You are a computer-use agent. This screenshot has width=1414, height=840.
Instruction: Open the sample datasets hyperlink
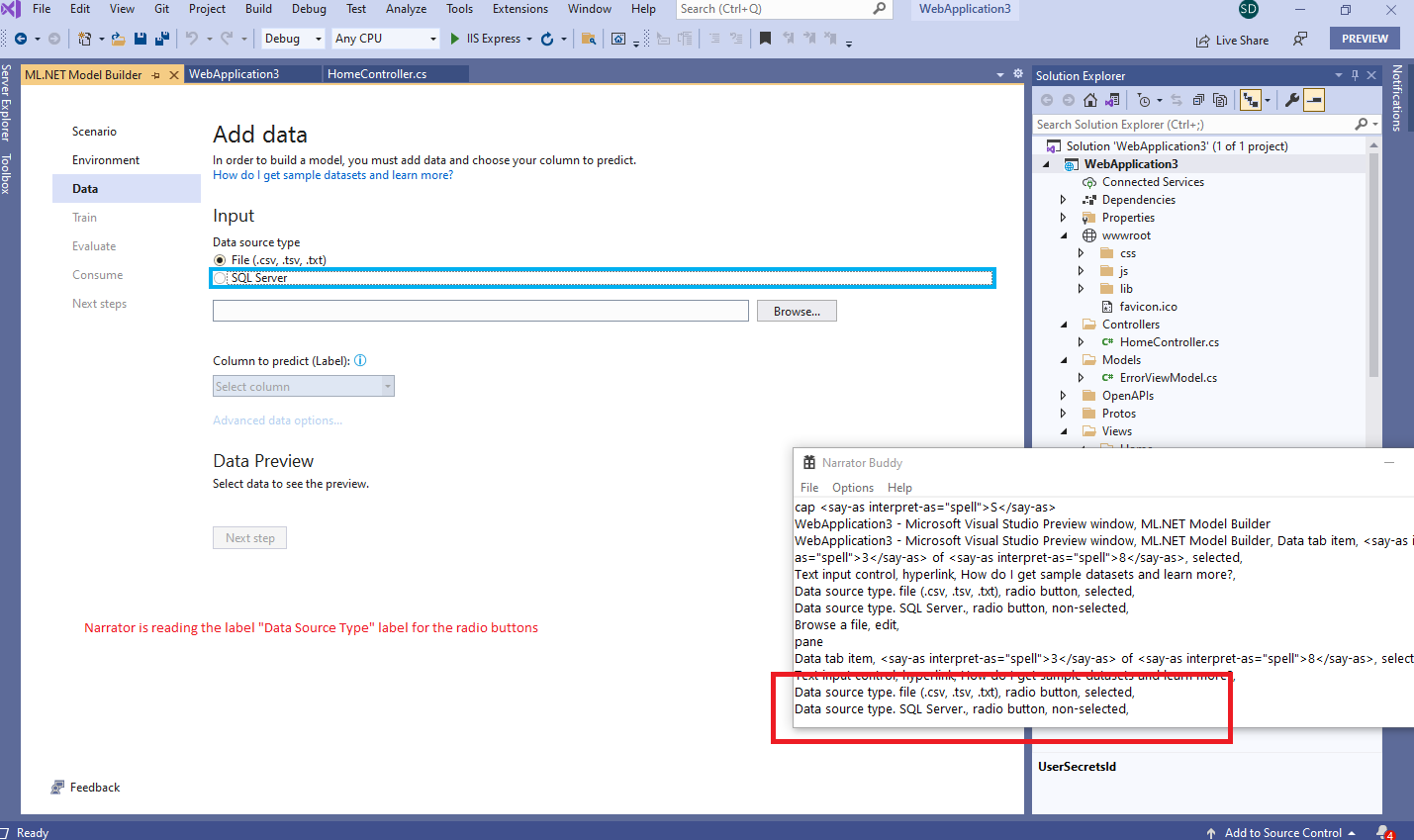point(332,174)
